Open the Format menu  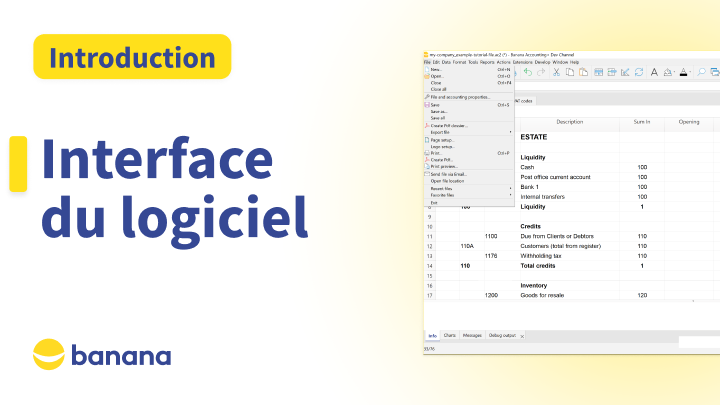click(x=459, y=62)
